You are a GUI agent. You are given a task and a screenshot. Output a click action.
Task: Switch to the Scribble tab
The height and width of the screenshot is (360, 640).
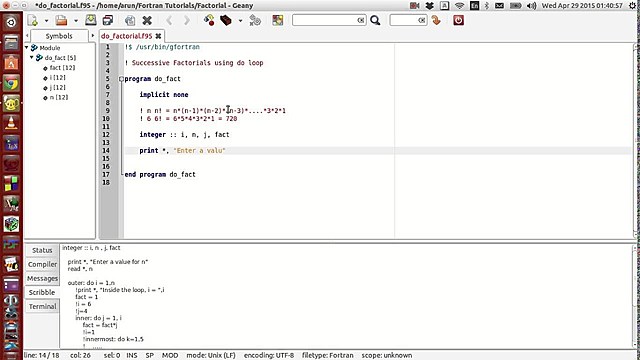42,292
